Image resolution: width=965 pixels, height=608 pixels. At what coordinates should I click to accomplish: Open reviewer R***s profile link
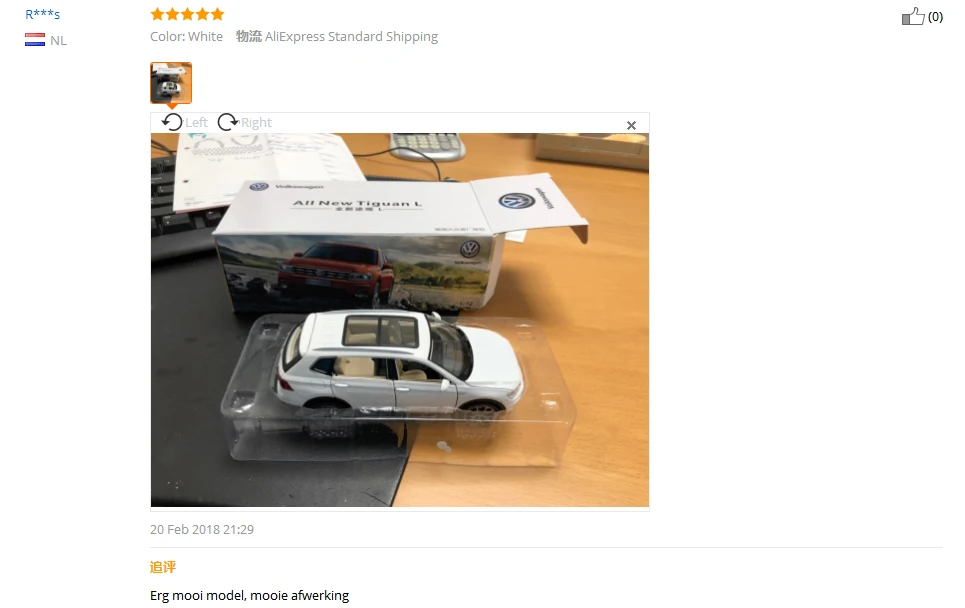pos(42,14)
